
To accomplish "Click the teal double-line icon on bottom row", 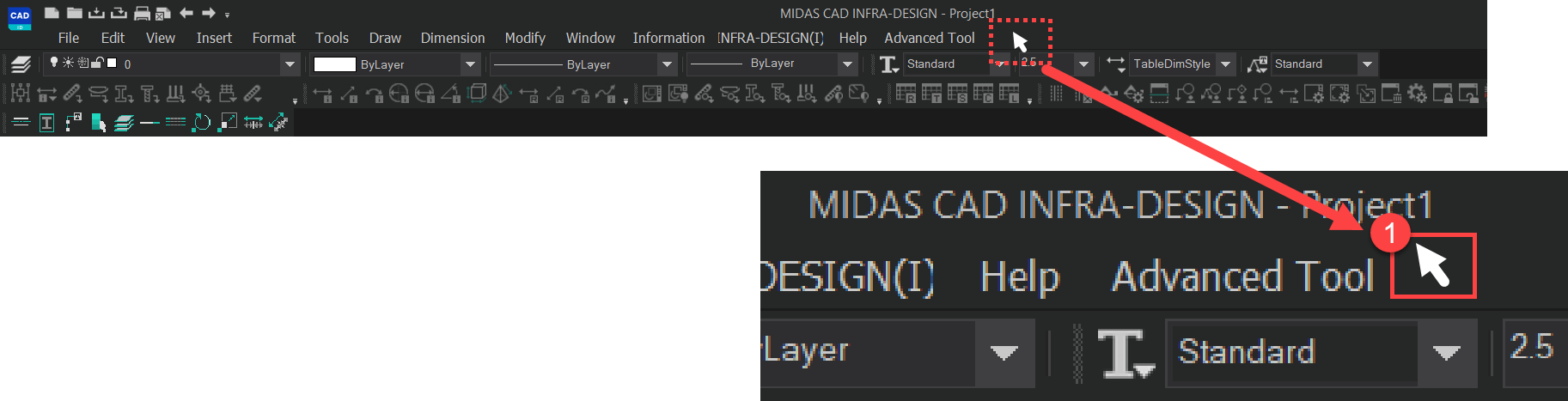I will 21,123.
